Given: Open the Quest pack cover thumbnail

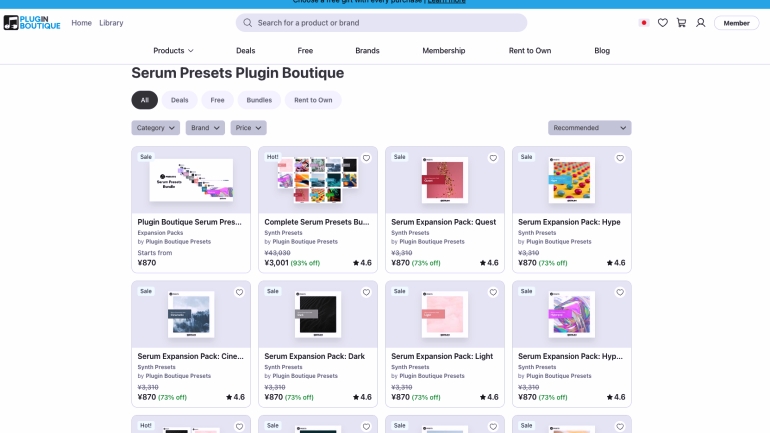Looking at the screenshot, I should (x=445, y=180).
